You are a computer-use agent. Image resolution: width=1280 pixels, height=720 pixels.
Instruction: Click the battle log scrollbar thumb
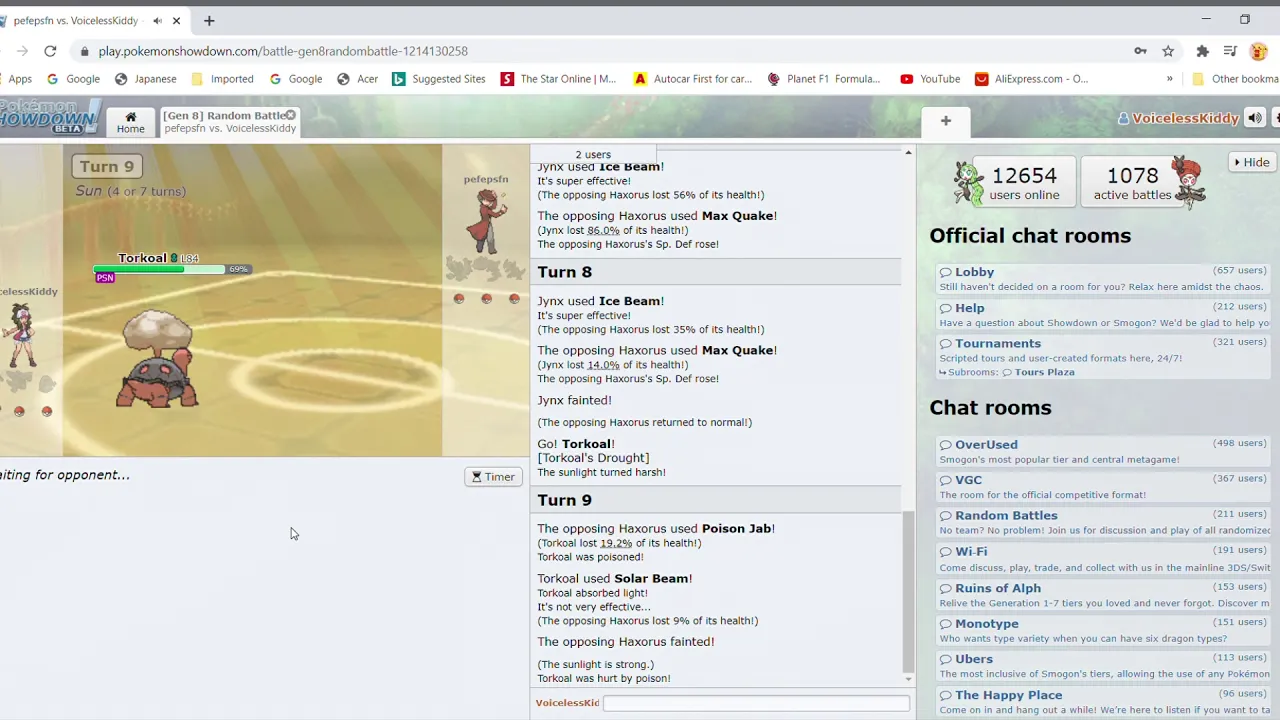point(908,592)
